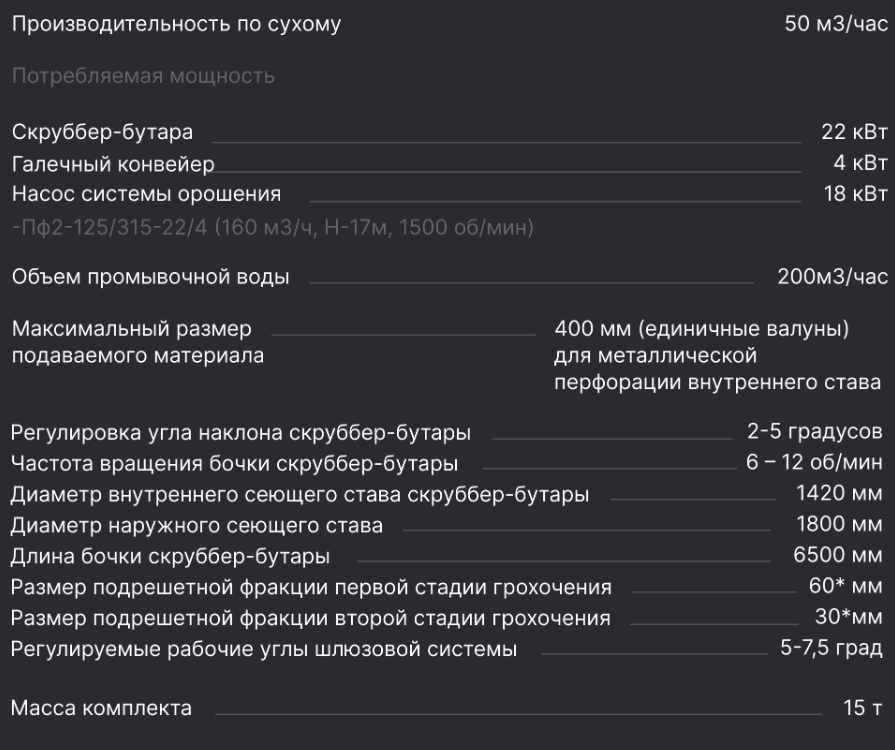Viewport: 895px width, 750px height.
Task: Click the 'Производительность по сухому' label
Action: 176,25
